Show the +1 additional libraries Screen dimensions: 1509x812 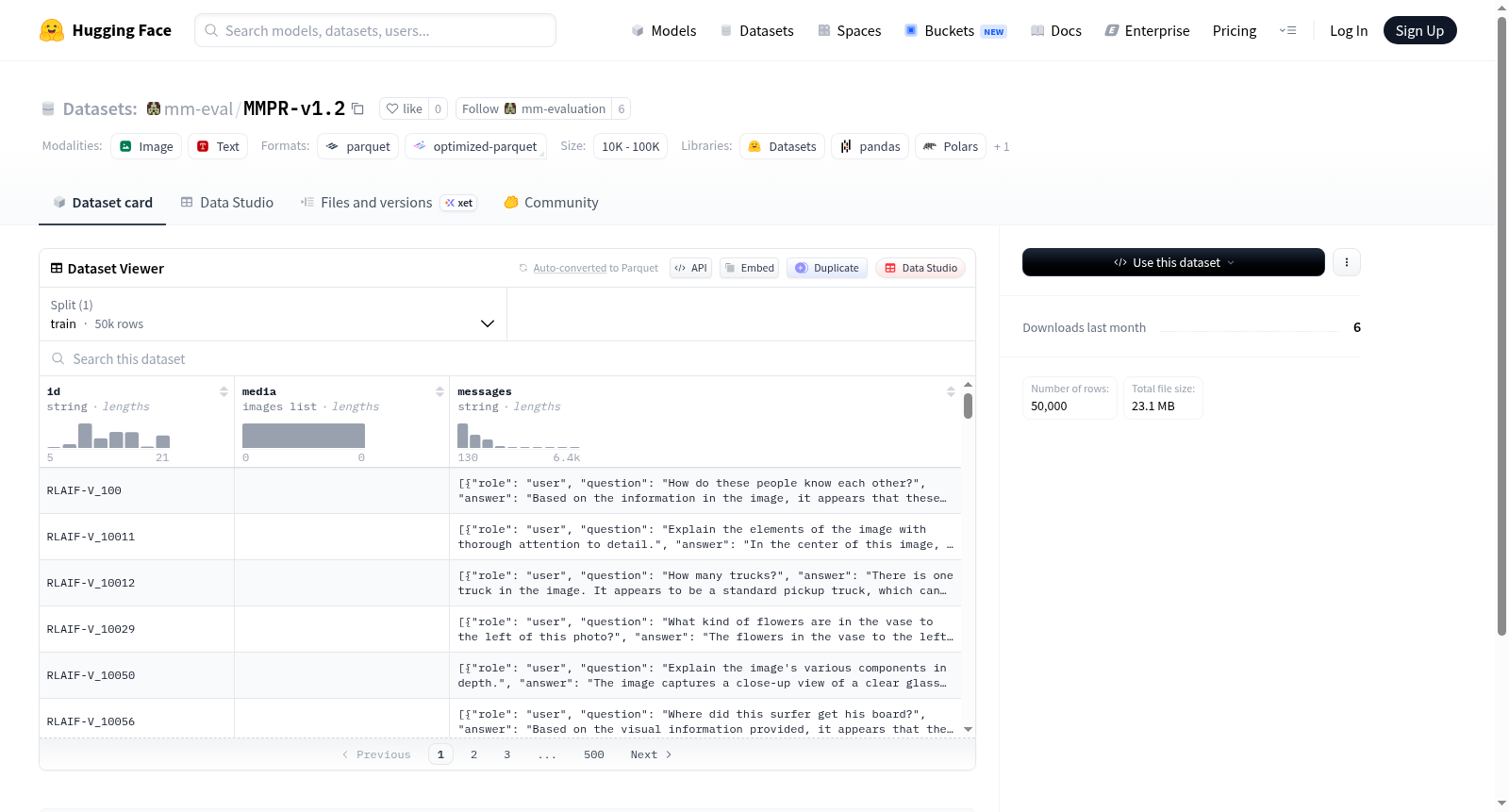1002,146
